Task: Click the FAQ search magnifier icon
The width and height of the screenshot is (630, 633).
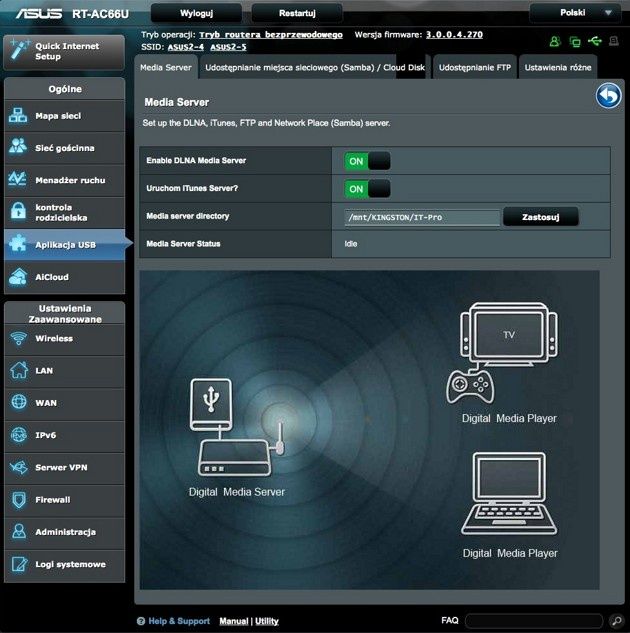Action: point(615,620)
